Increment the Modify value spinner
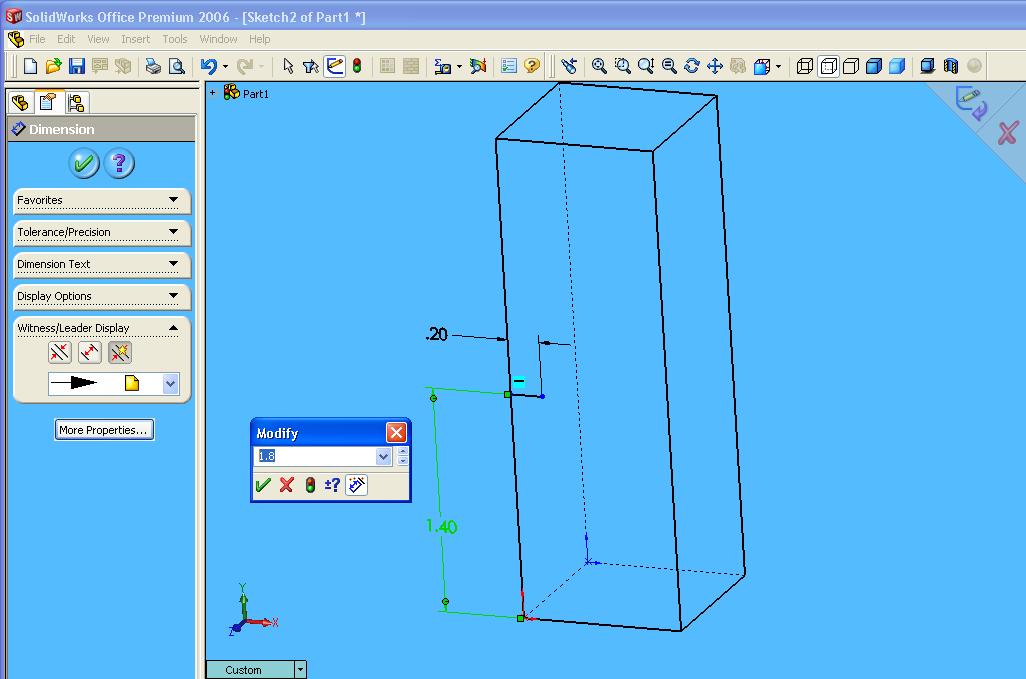The image size is (1026, 679). 402,451
